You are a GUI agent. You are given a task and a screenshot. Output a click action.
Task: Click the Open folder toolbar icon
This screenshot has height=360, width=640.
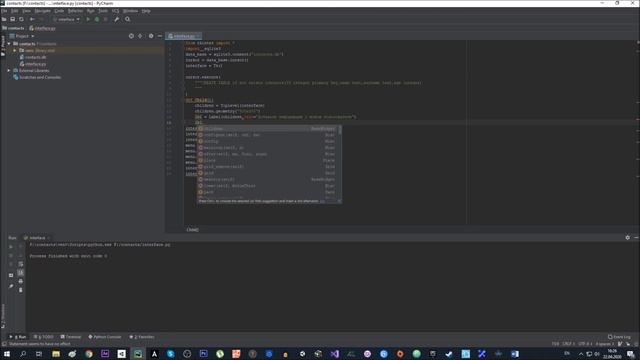(4, 19)
